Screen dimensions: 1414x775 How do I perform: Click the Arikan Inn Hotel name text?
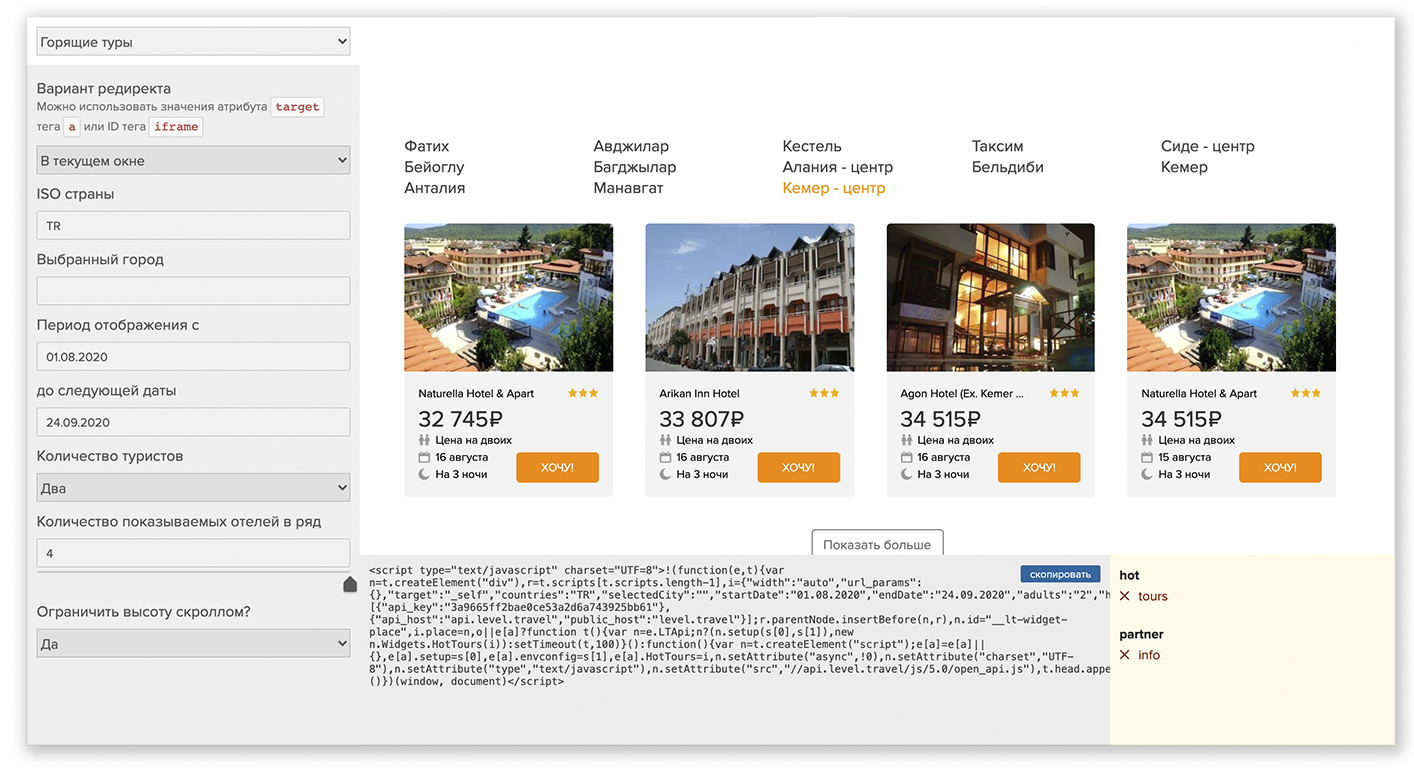point(699,394)
